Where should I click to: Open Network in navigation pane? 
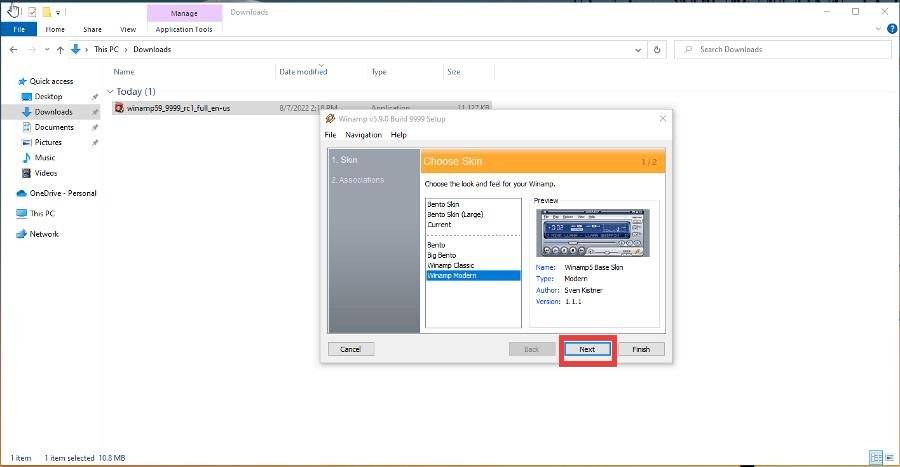44,234
